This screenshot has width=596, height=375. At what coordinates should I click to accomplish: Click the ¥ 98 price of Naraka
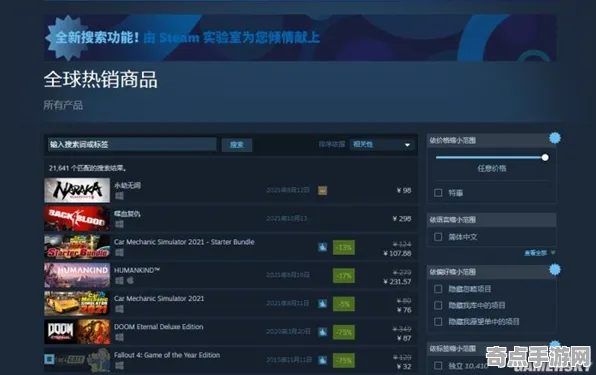click(404, 190)
